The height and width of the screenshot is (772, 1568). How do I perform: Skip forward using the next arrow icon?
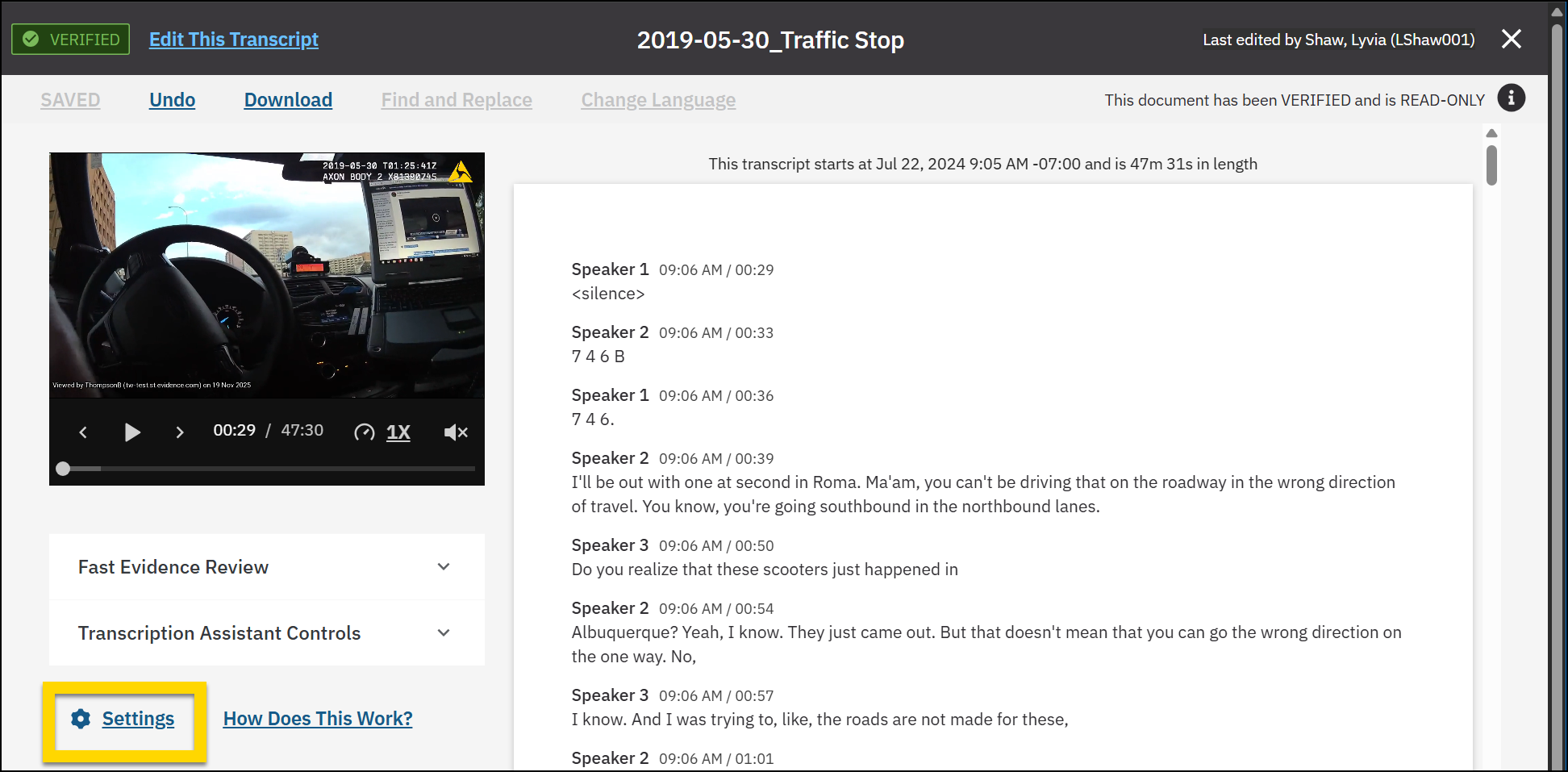coord(179,432)
